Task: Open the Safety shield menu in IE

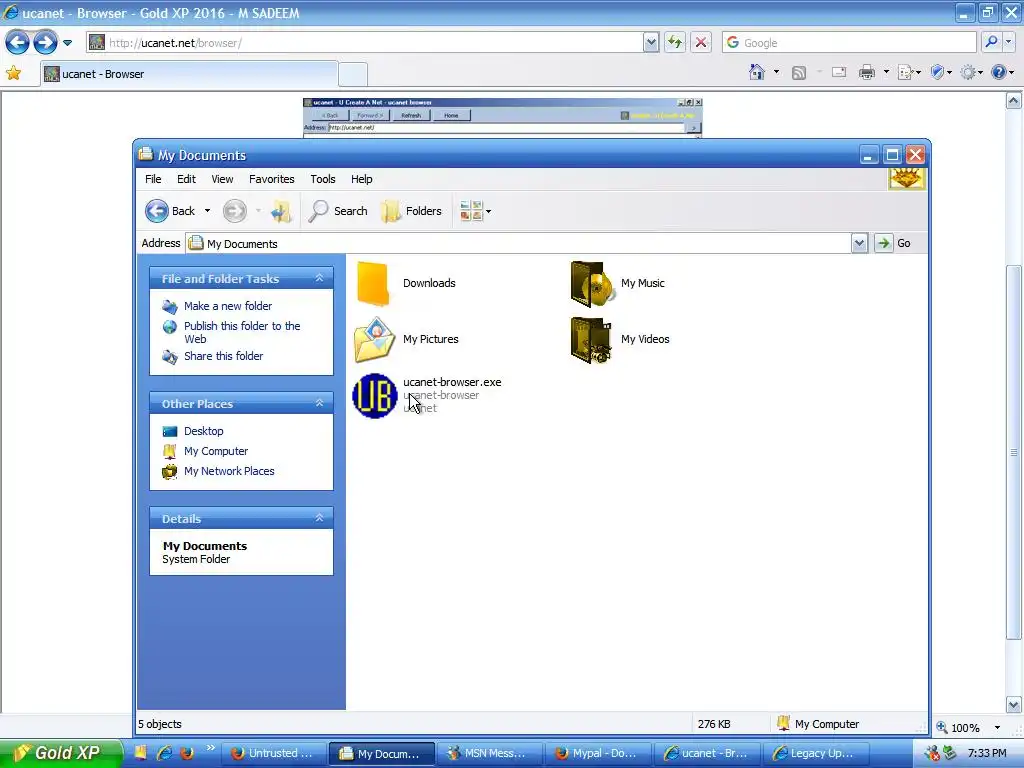Action: tap(940, 72)
